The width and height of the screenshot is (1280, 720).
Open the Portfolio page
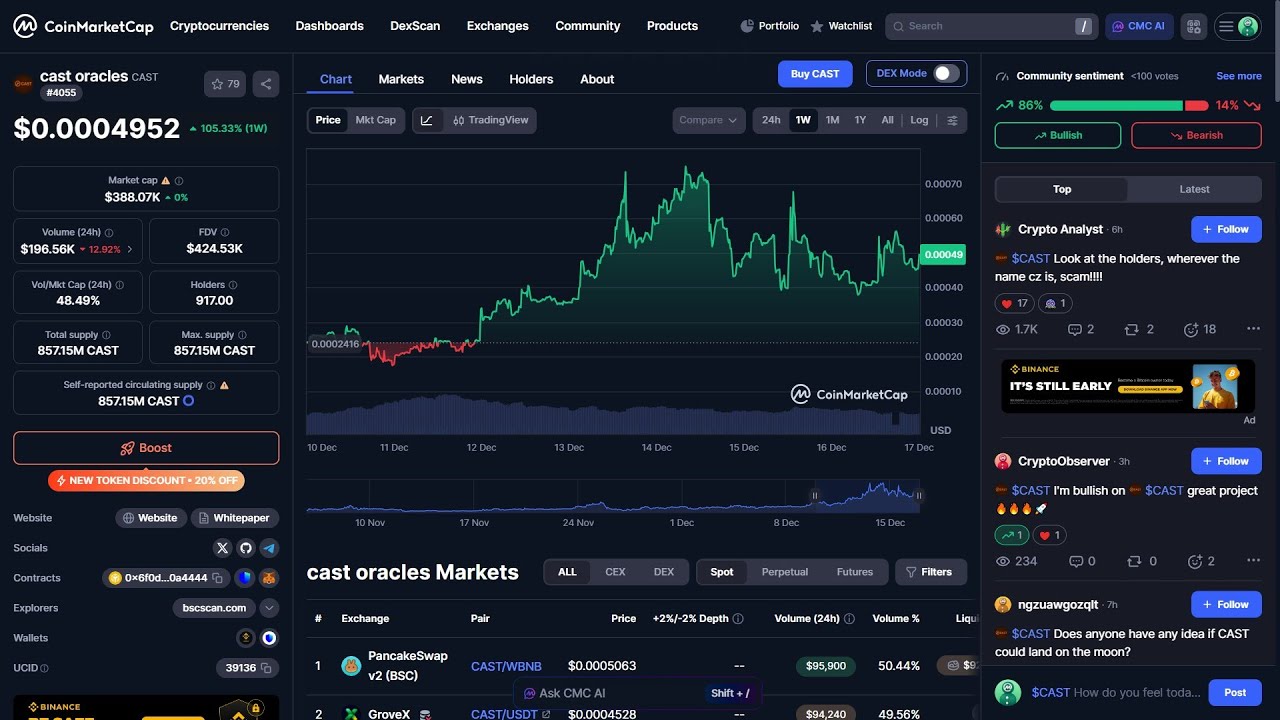(769, 26)
